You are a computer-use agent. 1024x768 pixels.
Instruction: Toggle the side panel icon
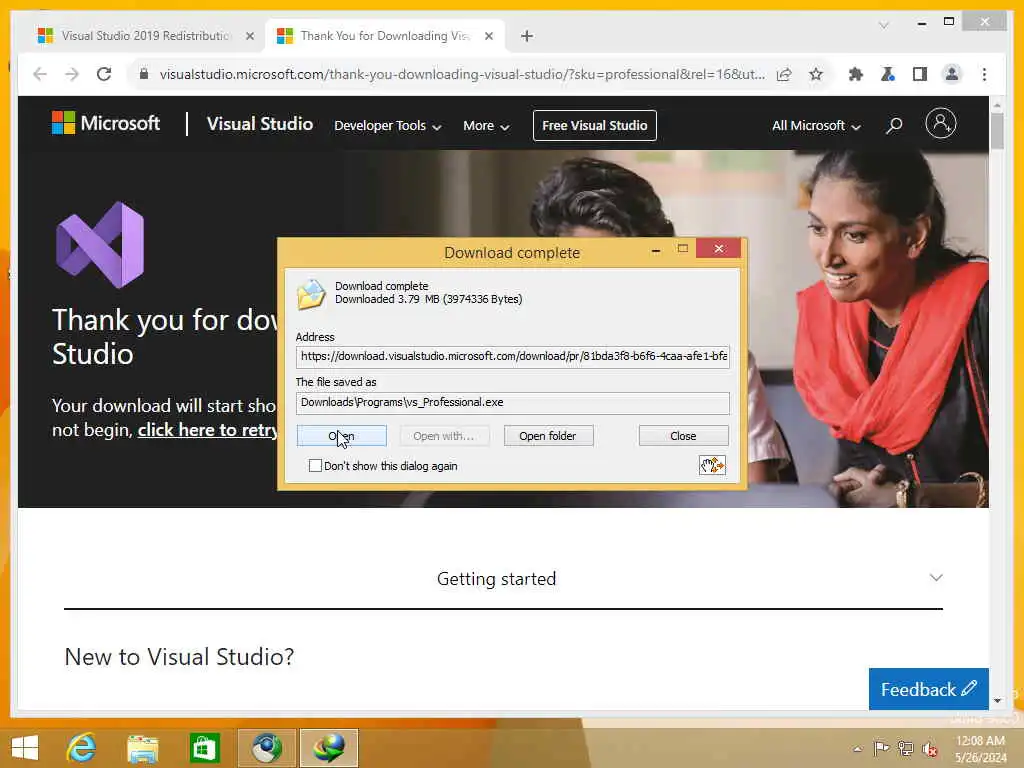(920, 74)
